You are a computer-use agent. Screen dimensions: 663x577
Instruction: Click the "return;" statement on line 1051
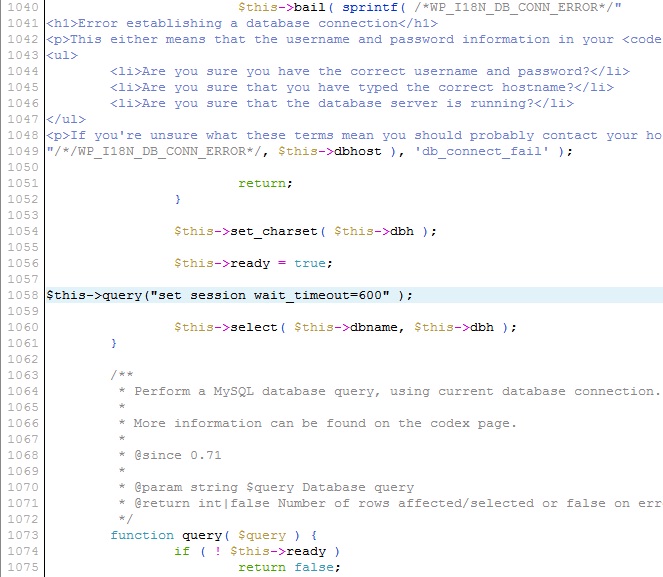(265, 183)
